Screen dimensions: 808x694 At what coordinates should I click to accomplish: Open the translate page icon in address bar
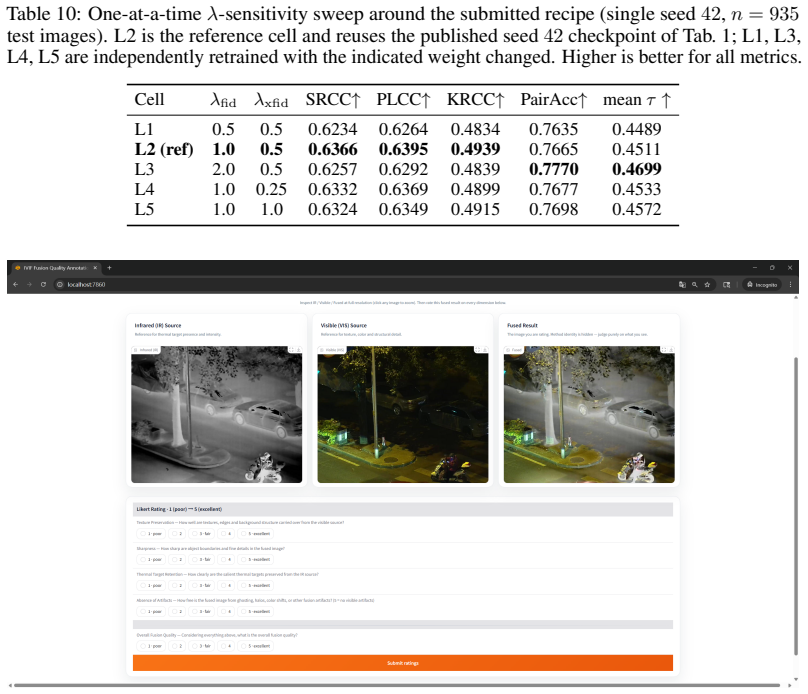[x=682, y=284]
